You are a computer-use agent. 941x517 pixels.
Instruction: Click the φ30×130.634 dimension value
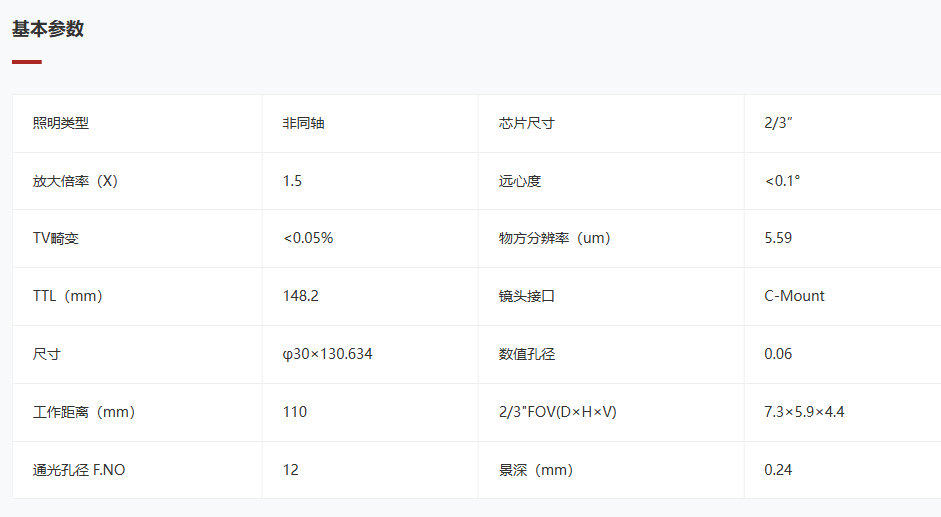(x=328, y=354)
